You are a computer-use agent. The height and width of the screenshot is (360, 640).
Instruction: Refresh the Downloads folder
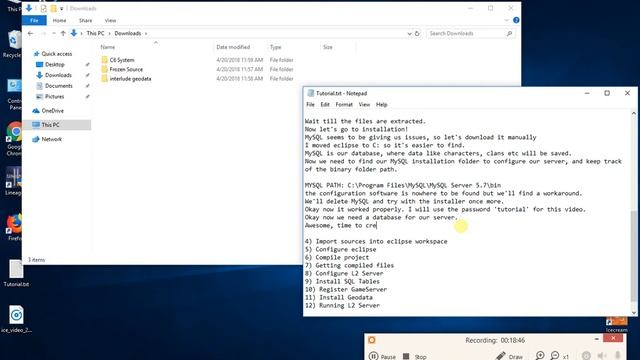pyautogui.click(x=417, y=33)
